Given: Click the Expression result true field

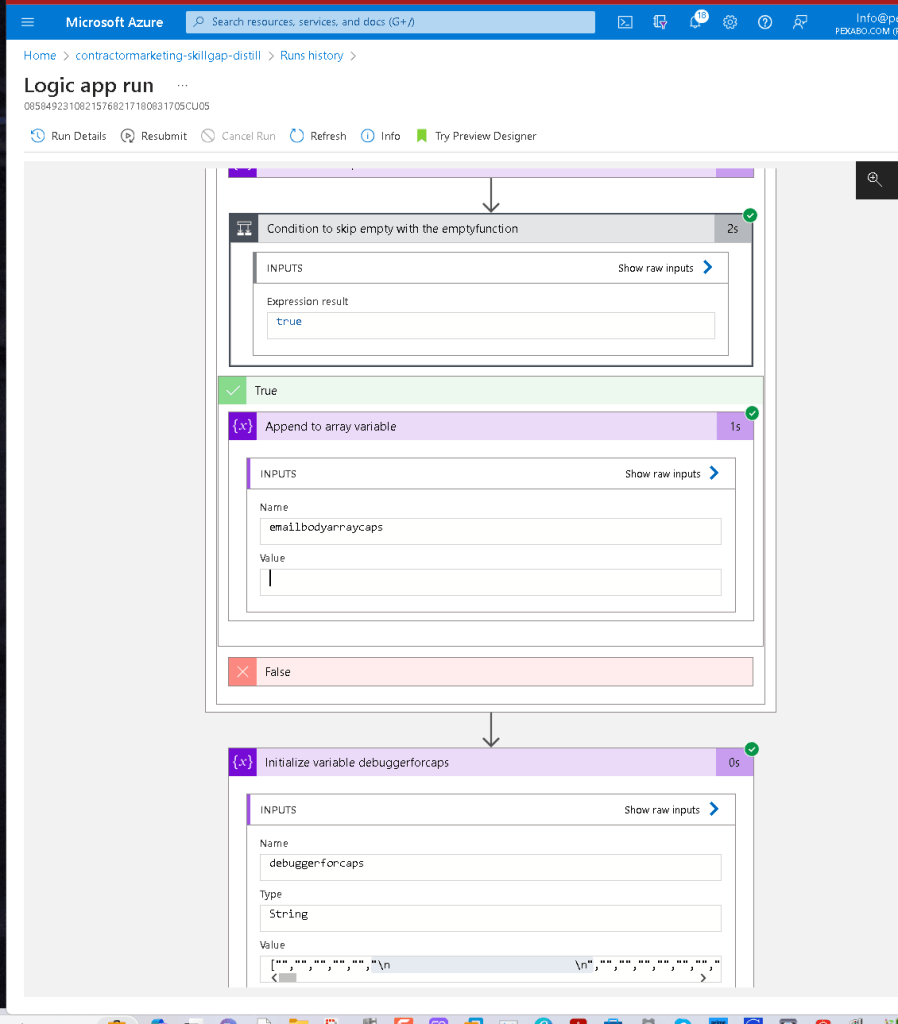Looking at the screenshot, I should click(x=490, y=325).
